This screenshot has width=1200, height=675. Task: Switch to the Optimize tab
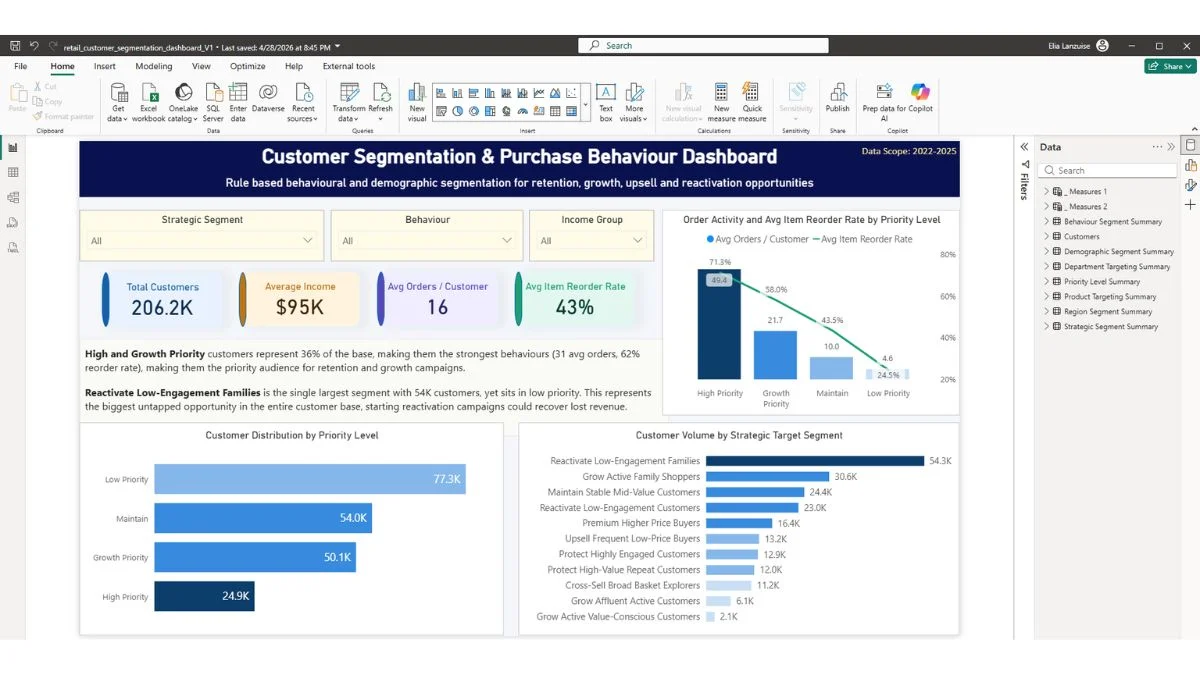pos(248,66)
